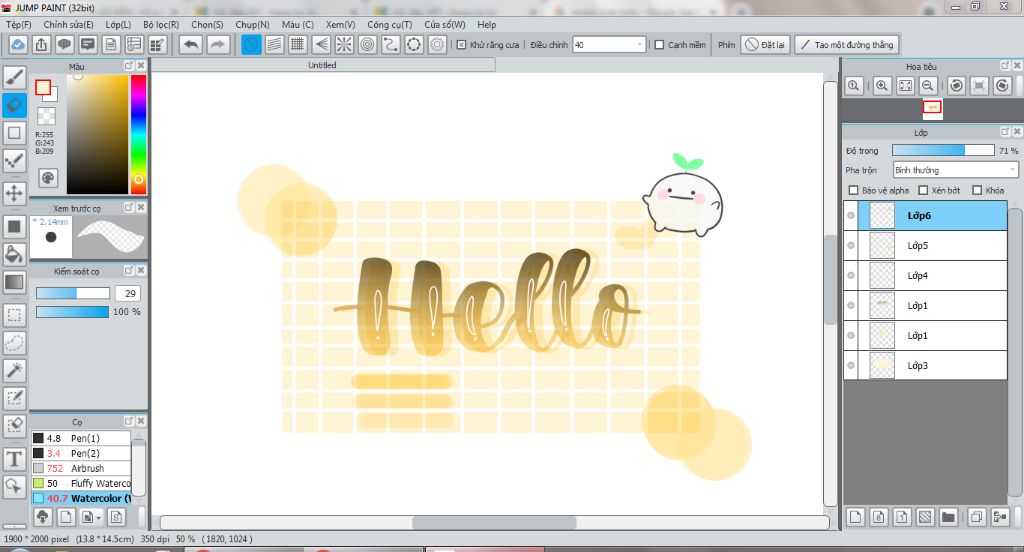Select the Bucket fill tool
1024x552 pixels.
(14, 254)
